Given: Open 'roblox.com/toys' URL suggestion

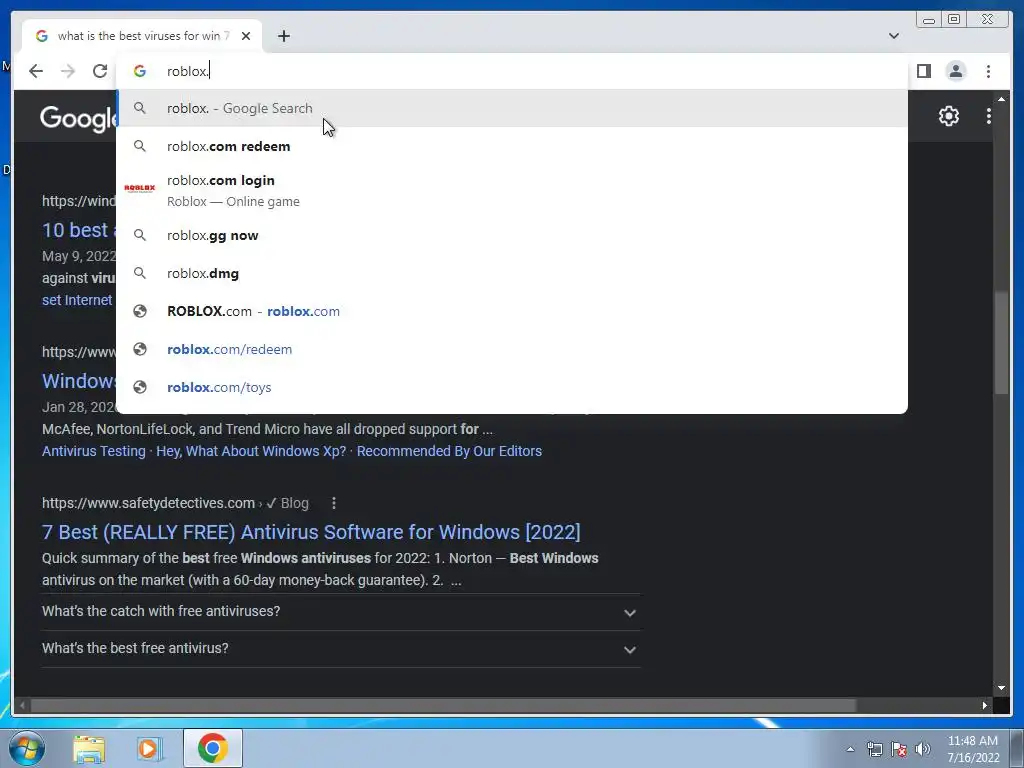Looking at the screenshot, I should click(x=512, y=387).
